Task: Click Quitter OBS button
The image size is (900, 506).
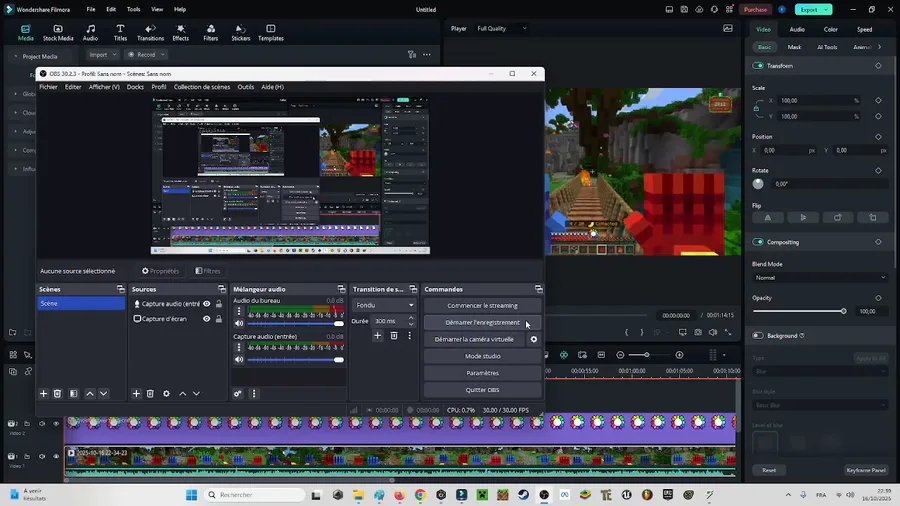Action: 482,390
